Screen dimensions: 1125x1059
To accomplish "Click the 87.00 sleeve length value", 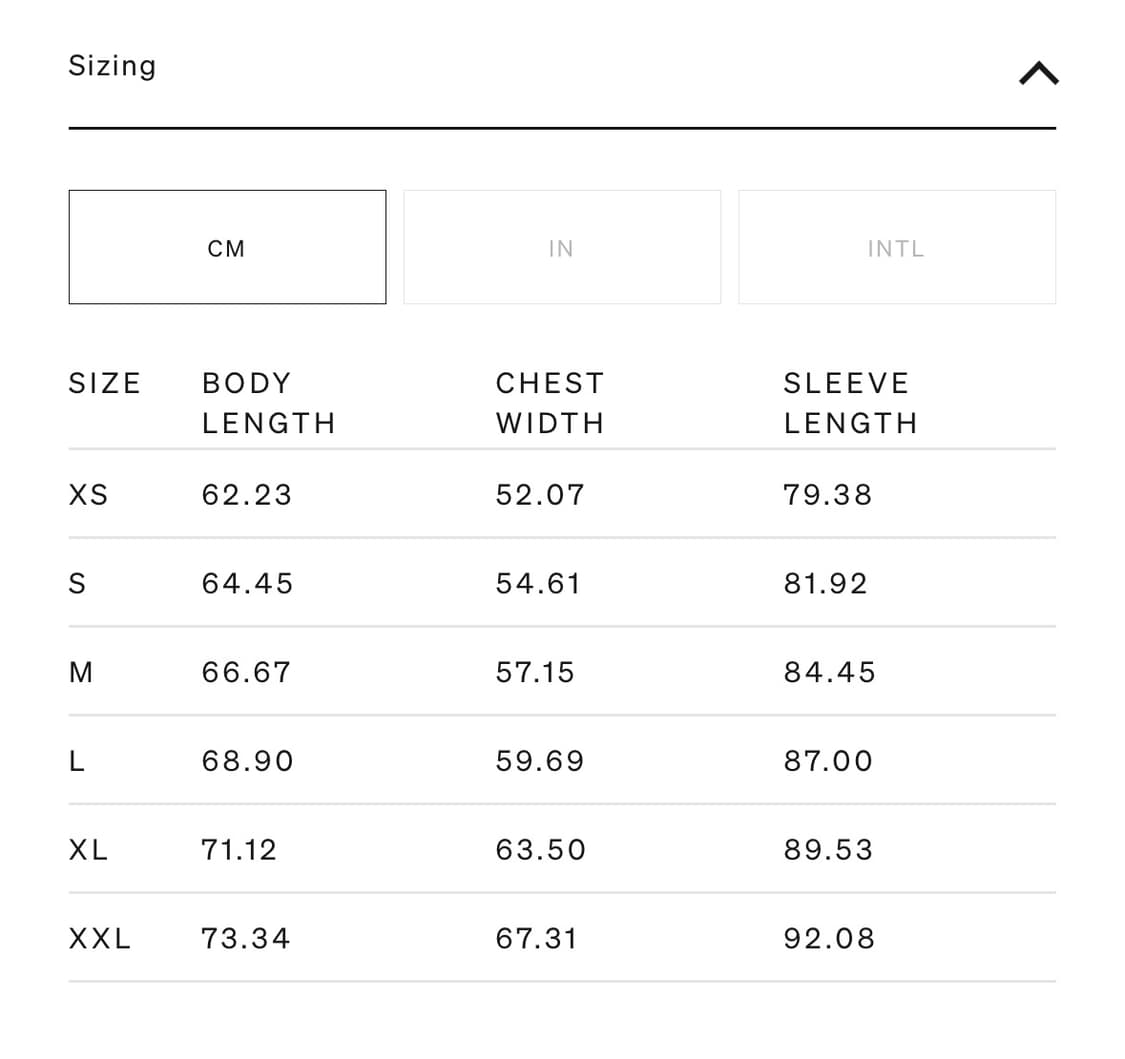I will coord(828,762).
